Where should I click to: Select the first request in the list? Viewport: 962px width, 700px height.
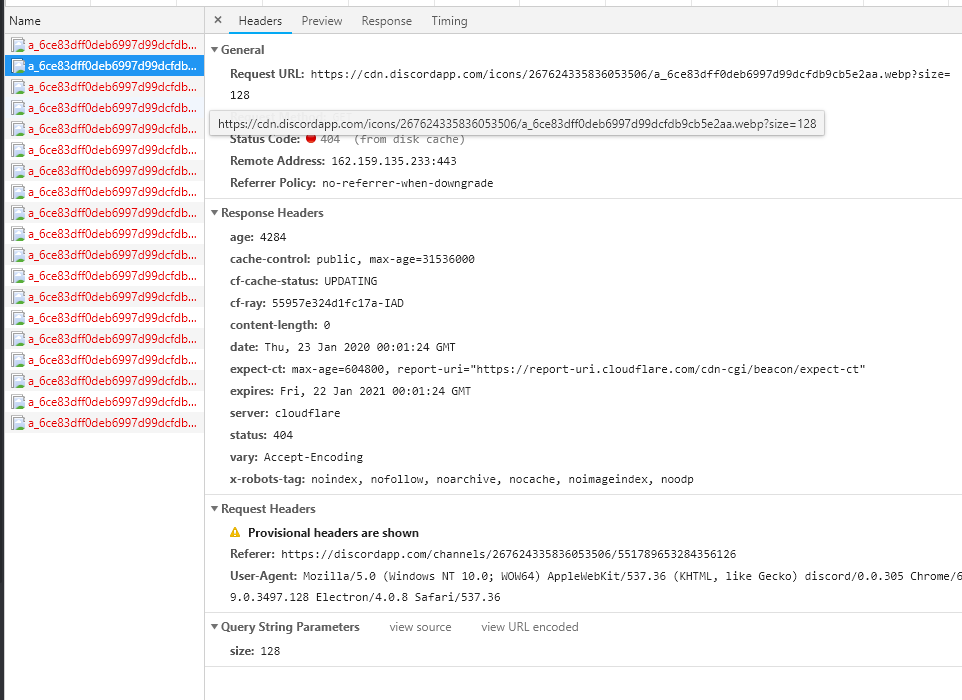tap(110, 45)
